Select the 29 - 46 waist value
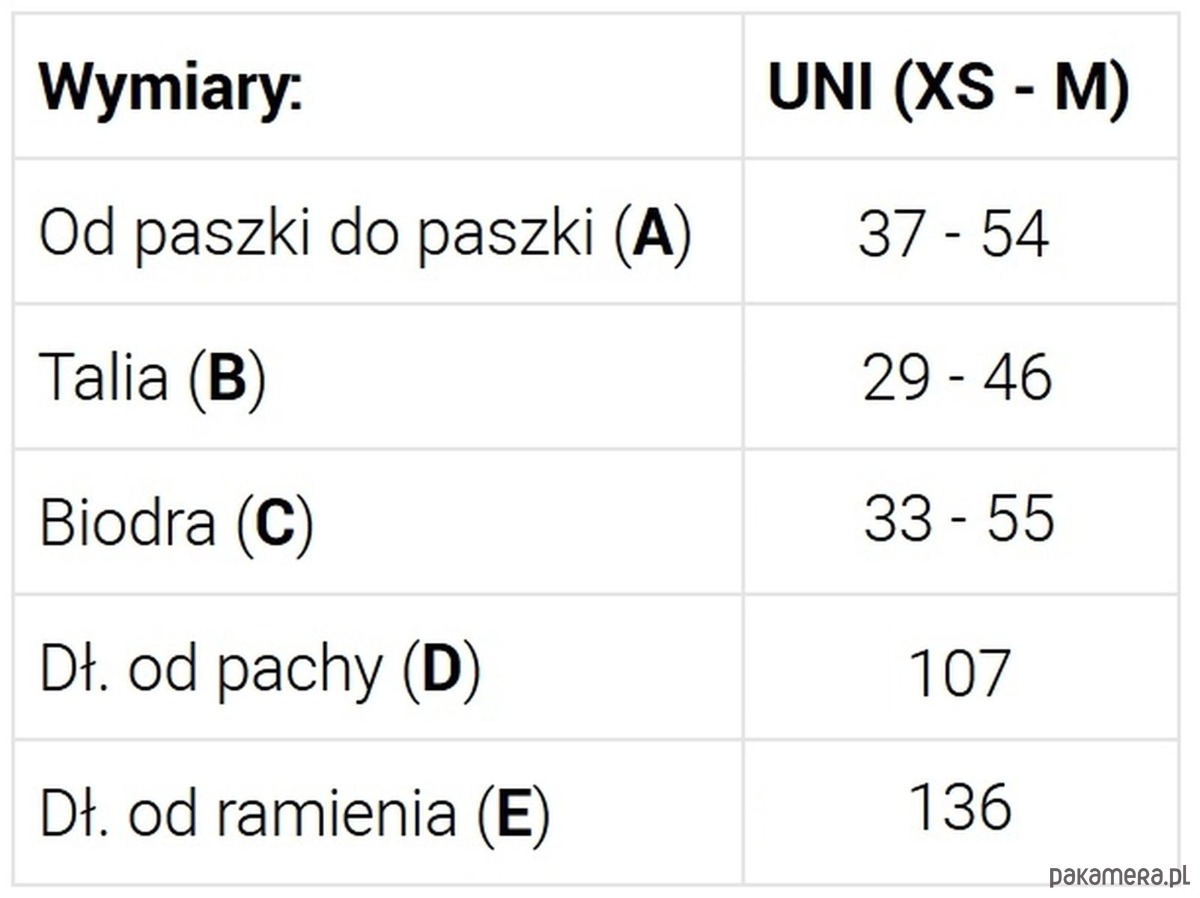This screenshot has width=1200, height=898. click(x=956, y=378)
